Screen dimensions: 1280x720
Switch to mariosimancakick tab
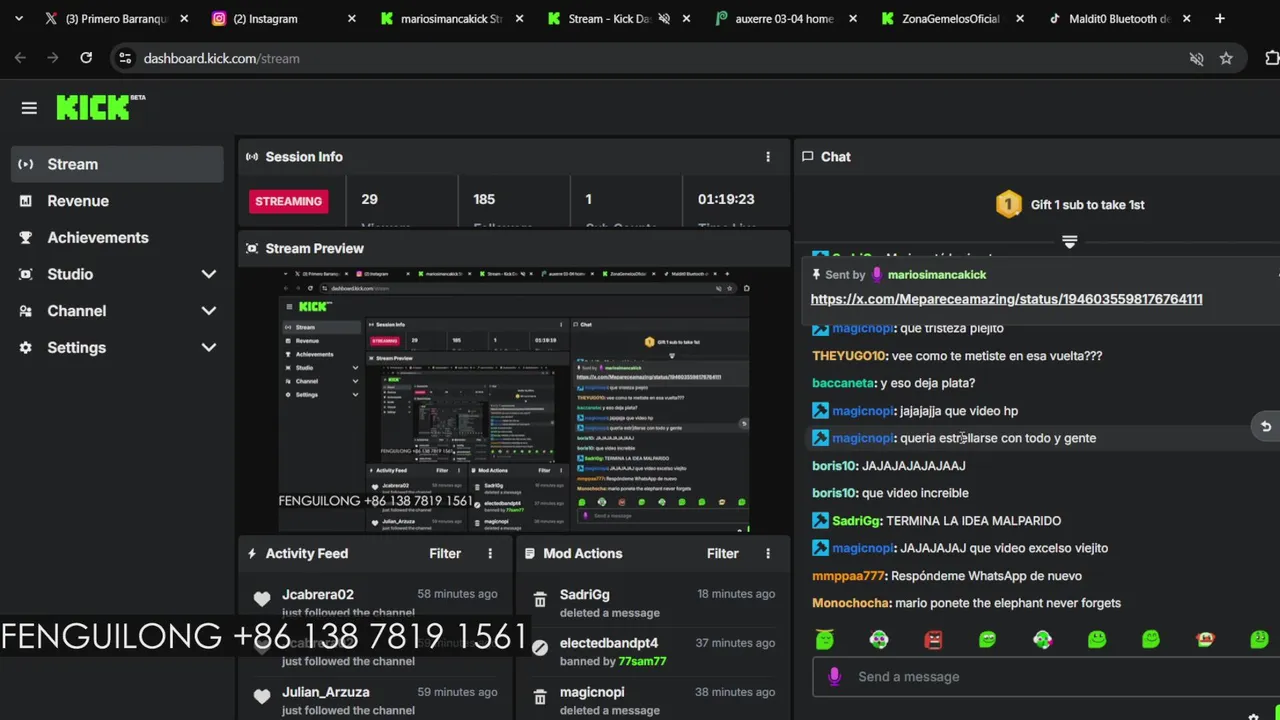tap(450, 18)
